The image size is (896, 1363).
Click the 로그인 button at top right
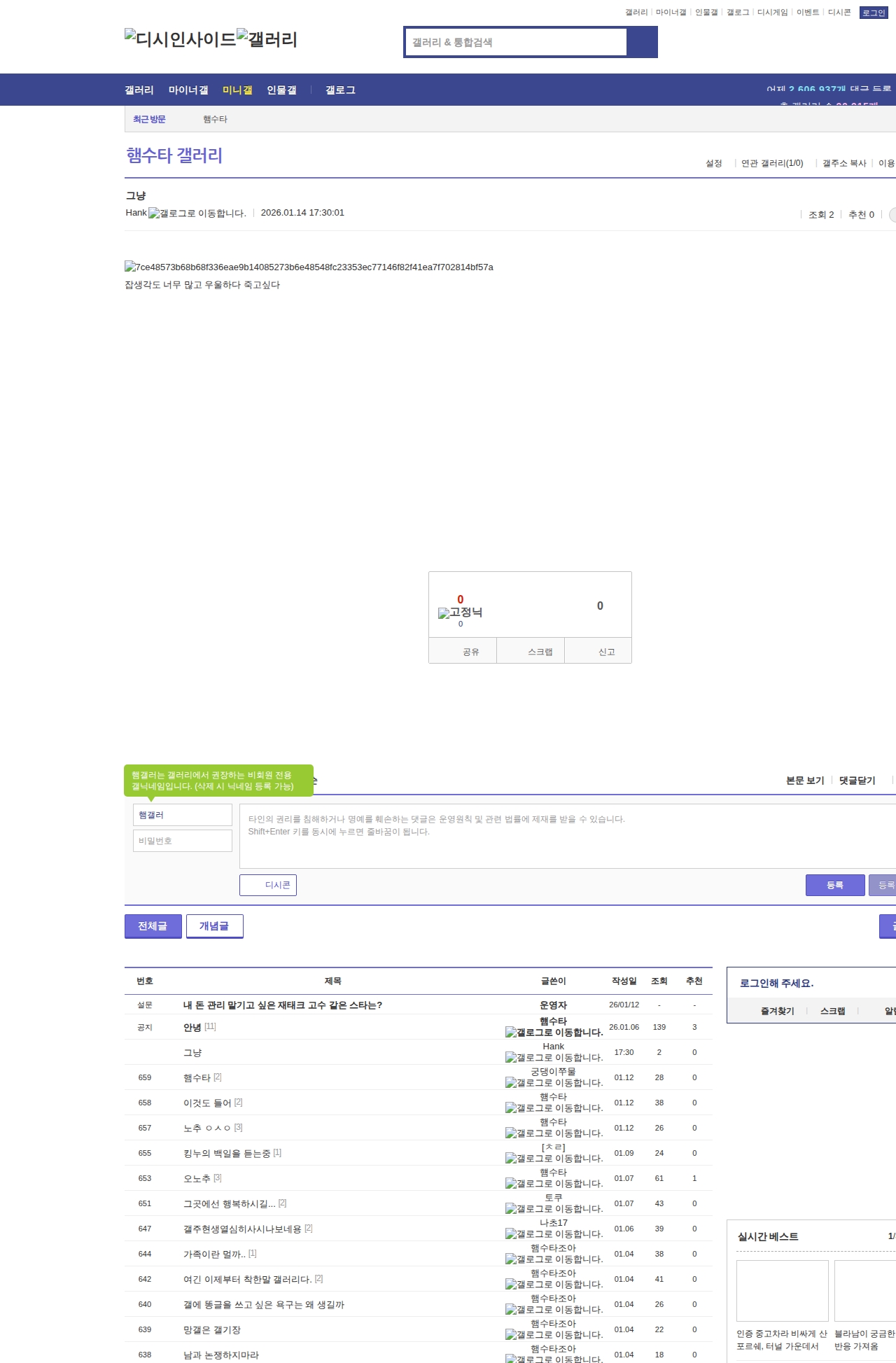click(x=873, y=13)
